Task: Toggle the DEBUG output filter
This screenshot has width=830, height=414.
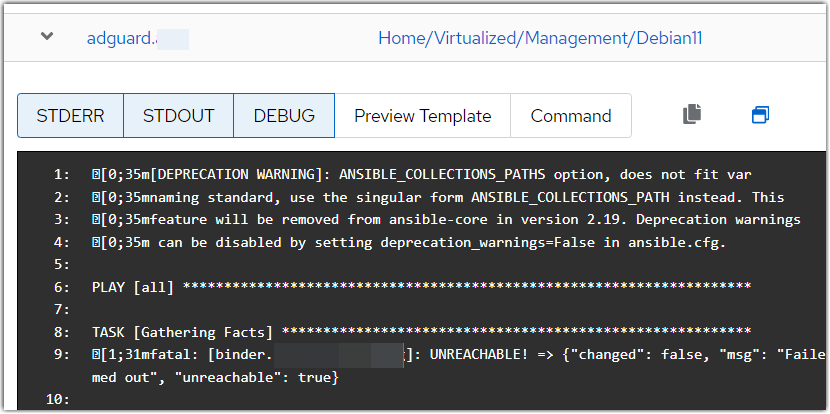Action: click(284, 116)
